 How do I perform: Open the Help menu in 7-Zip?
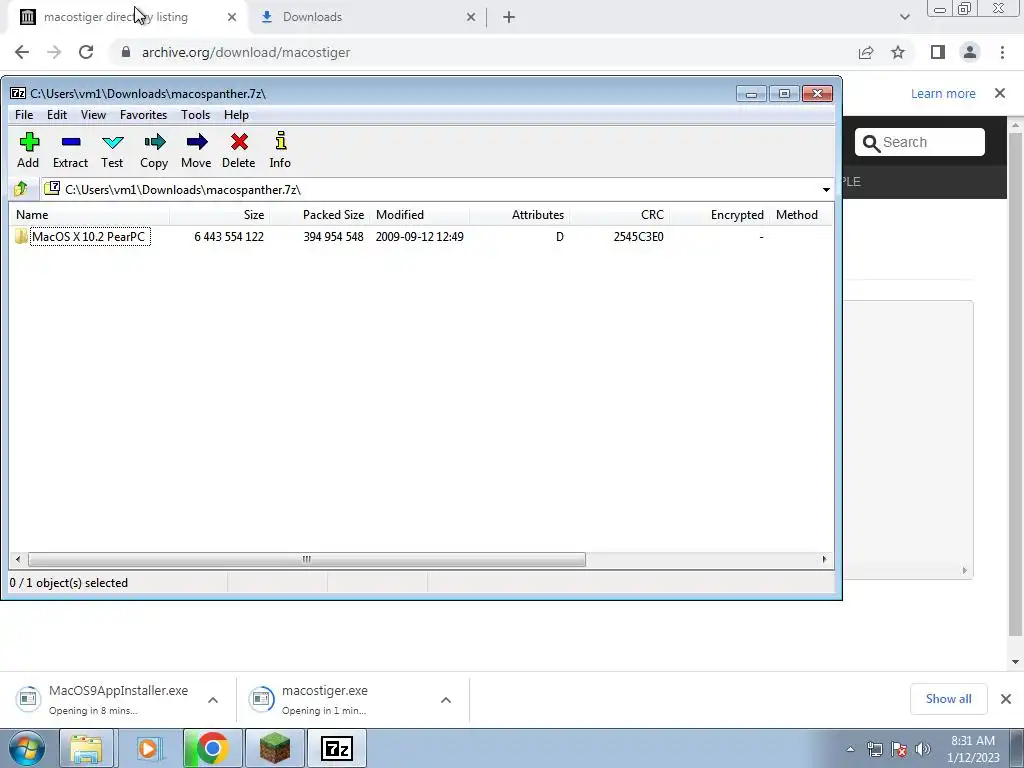coord(236,115)
